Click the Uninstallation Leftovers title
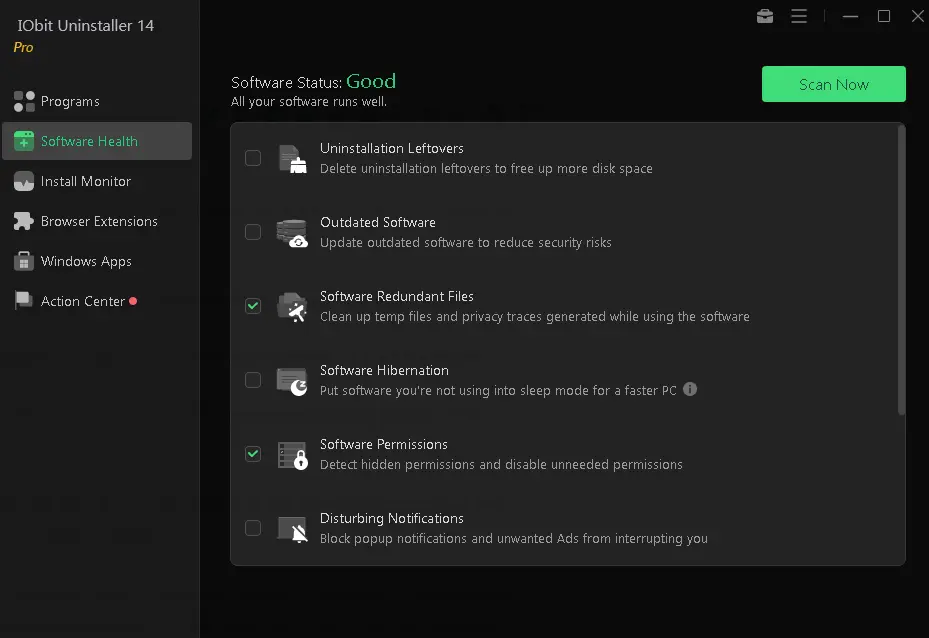 (x=392, y=148)
